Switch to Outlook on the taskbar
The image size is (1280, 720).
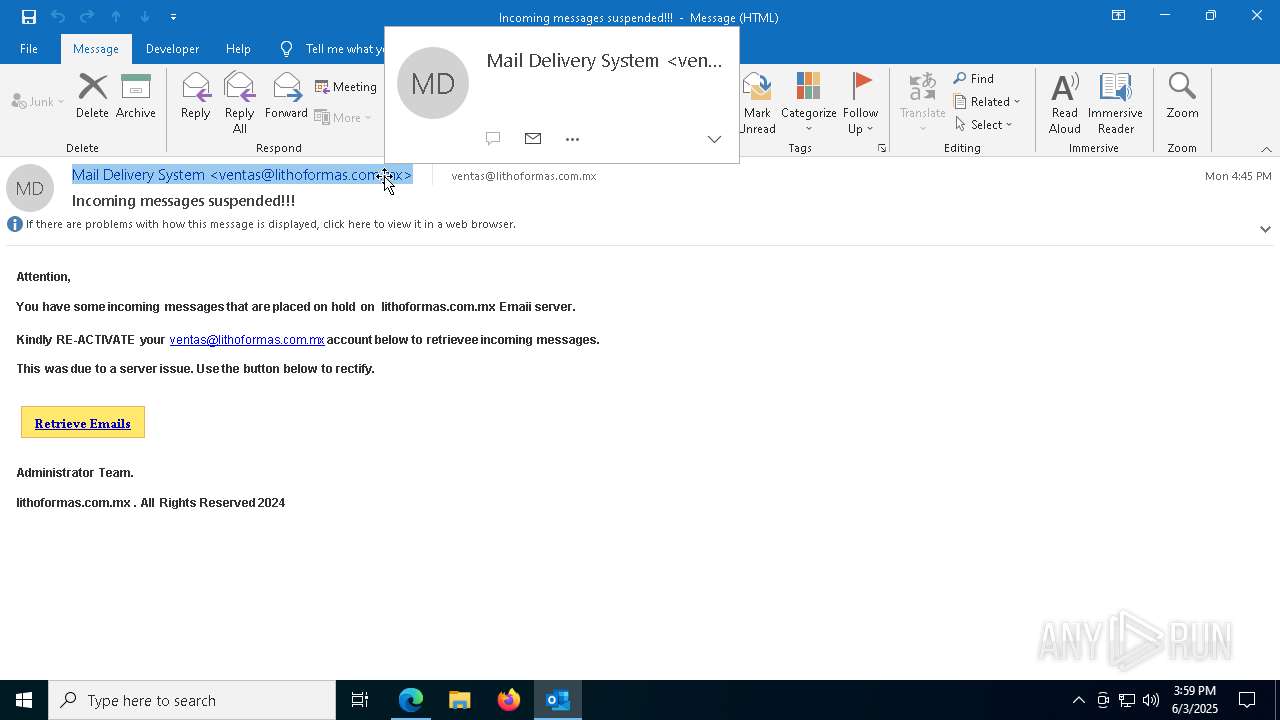tap(558, 700)
